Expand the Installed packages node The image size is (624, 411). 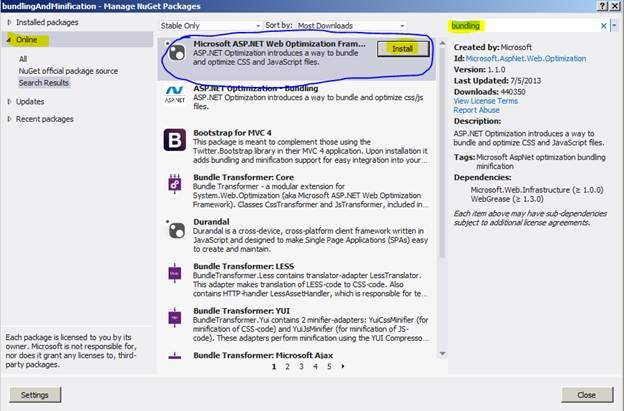(10, 23)
